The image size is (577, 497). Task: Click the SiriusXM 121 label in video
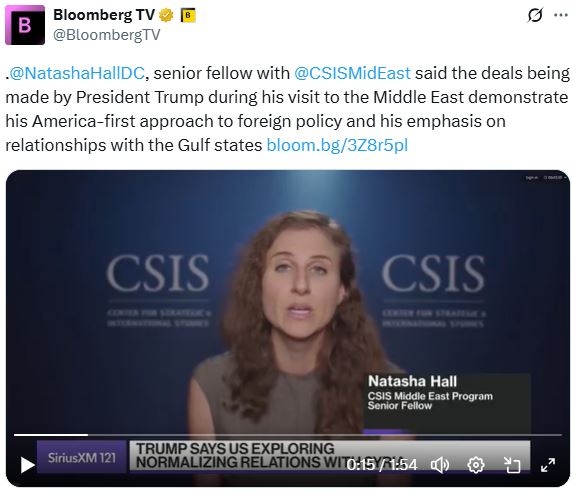point(82,458)
